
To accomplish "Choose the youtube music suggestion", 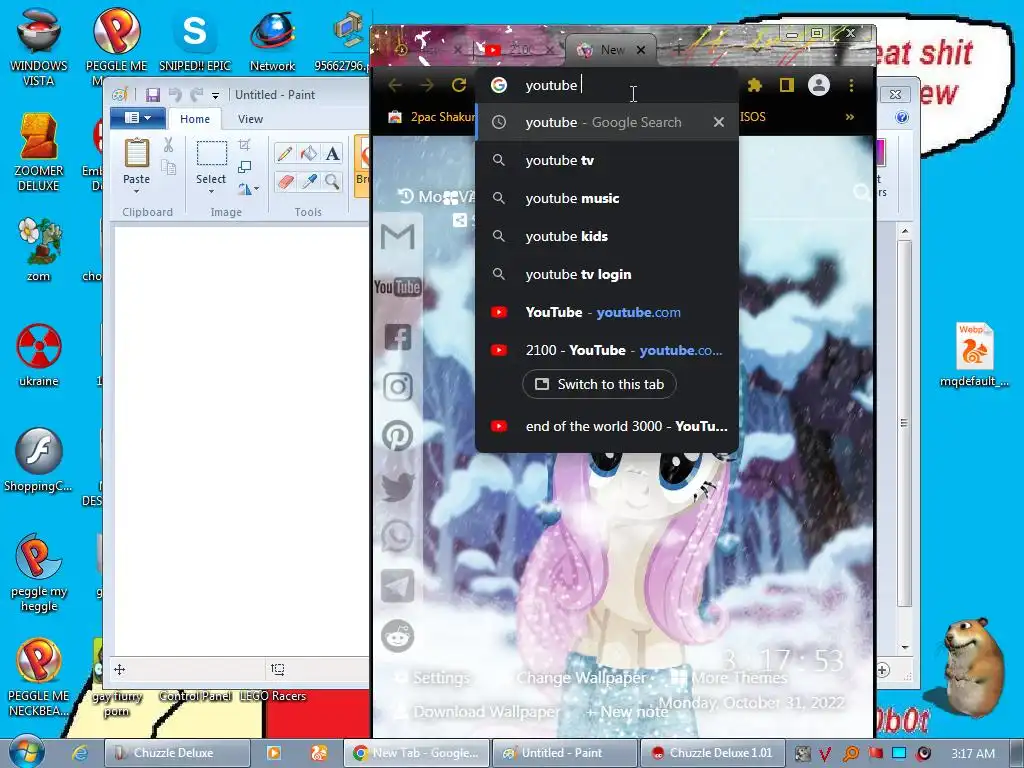I will tap(607, 198).
